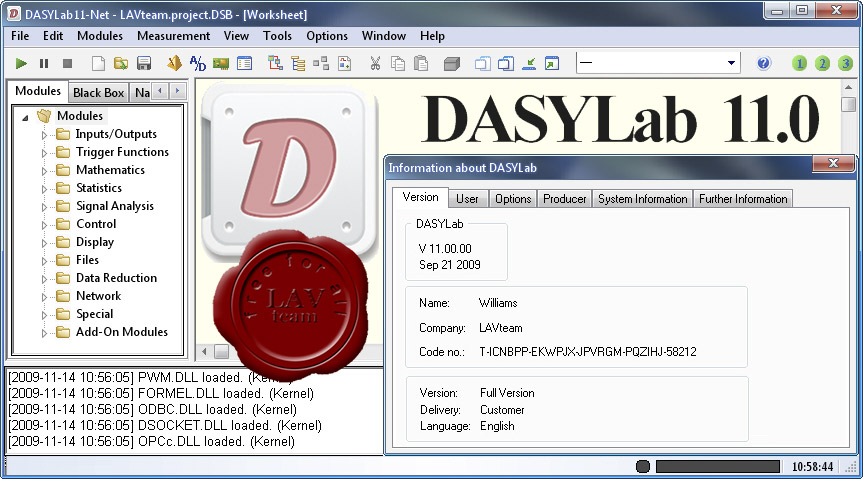Expand the Mathematics folder

[x=44, y=171]
